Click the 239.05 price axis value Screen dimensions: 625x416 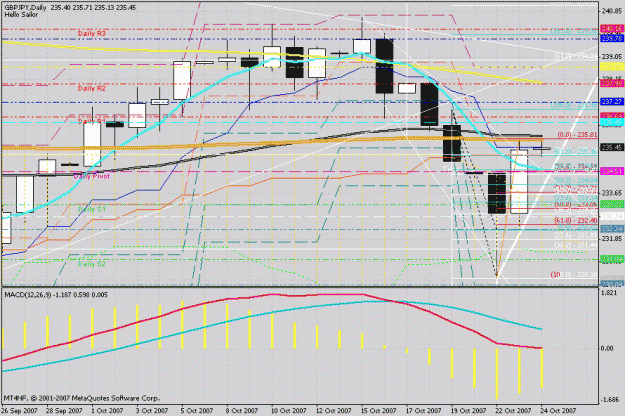(x=612, y=57)
